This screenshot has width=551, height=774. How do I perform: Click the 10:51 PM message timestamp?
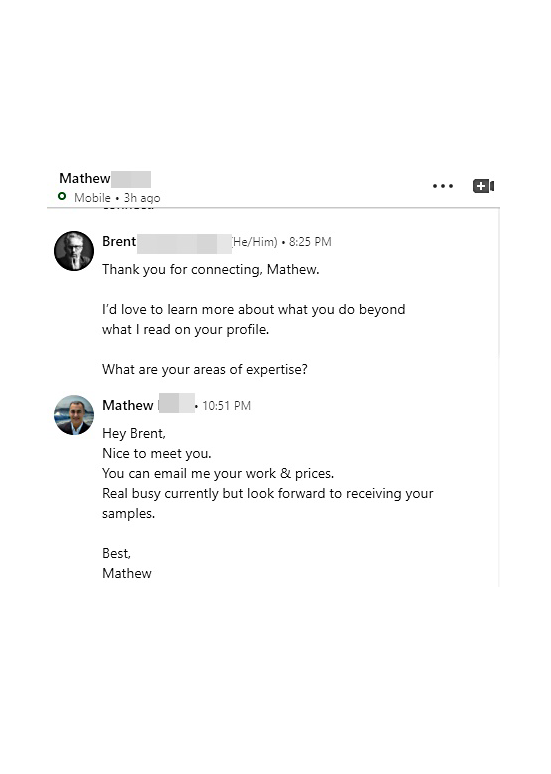227,406
